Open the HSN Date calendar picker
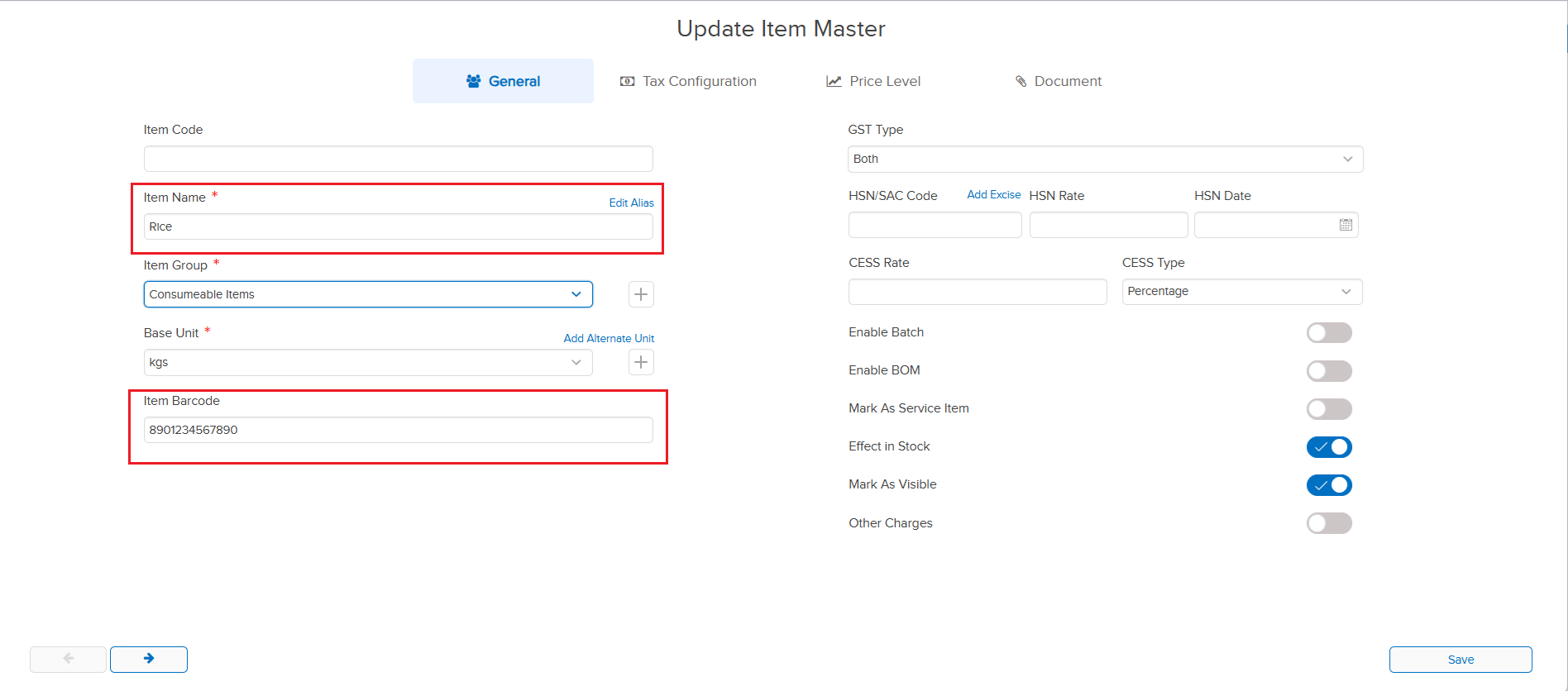This screenshot has height=691, width=1568. tap(1346, 225)
